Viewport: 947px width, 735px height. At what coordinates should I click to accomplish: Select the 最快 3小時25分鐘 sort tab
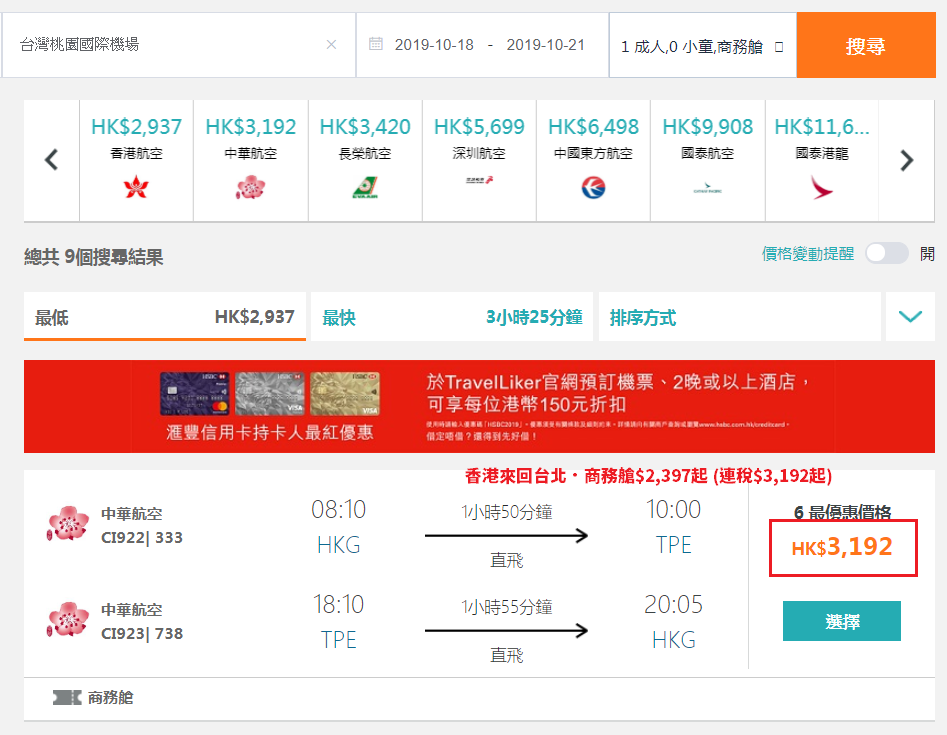(452, 316)
